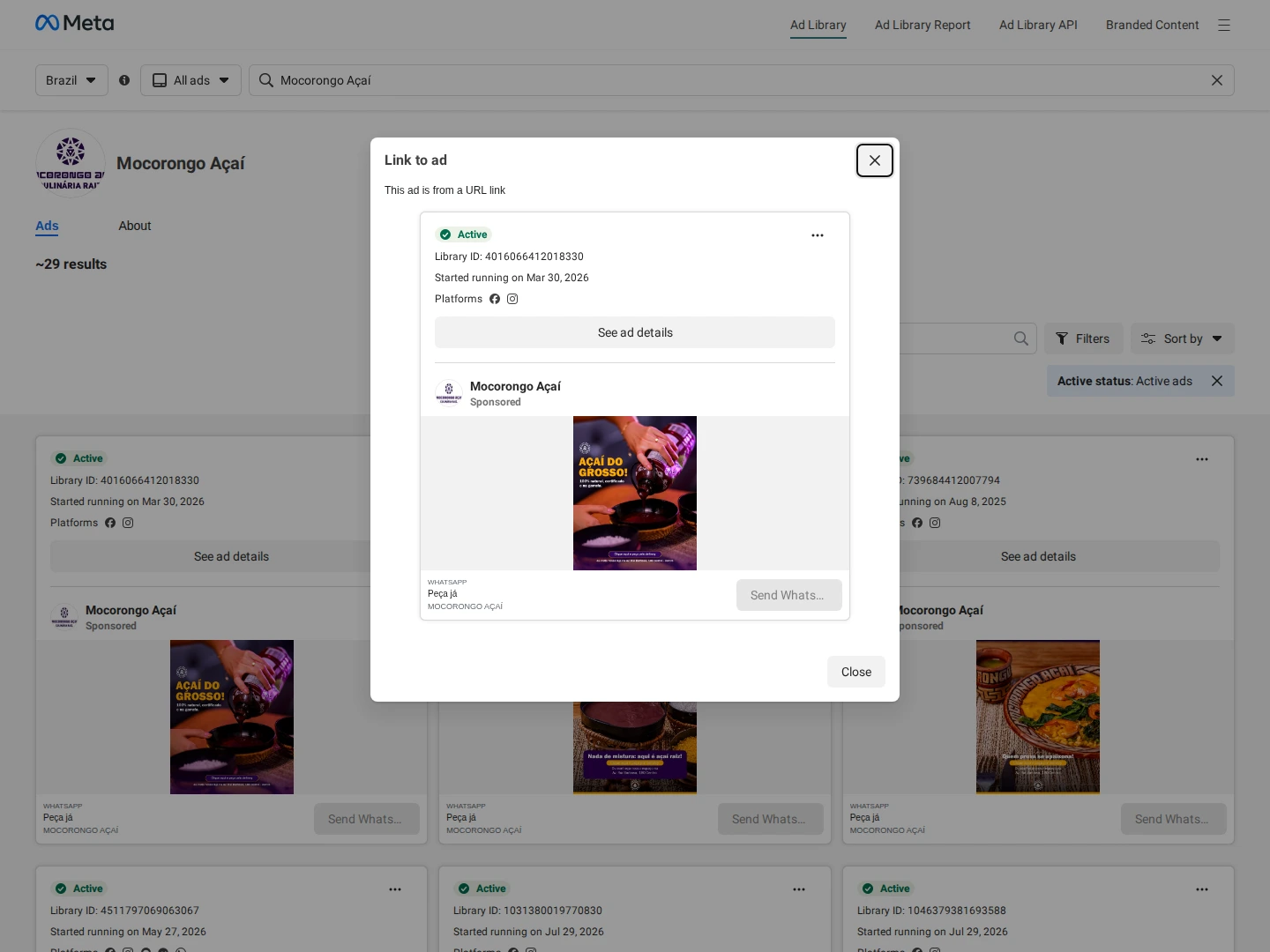
Task: Click avatar on background card 4016066412018330
Action: (x=64, y=617)
